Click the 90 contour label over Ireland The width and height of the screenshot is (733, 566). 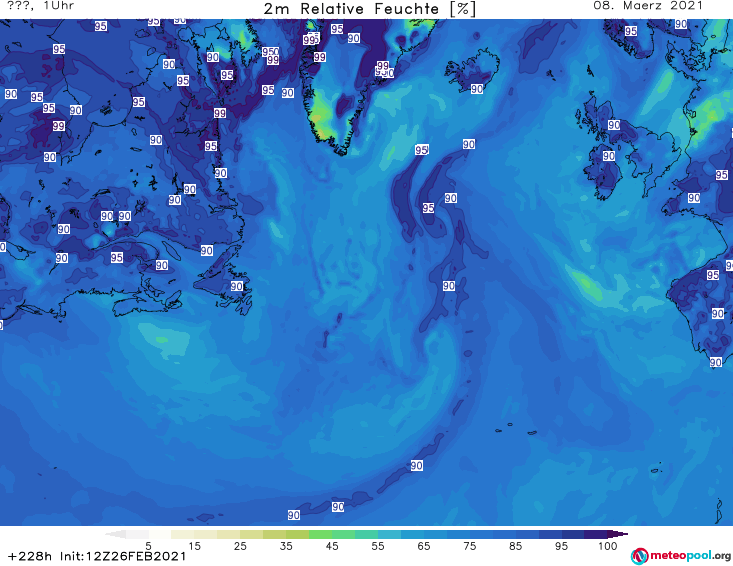[x=609, y=156]
